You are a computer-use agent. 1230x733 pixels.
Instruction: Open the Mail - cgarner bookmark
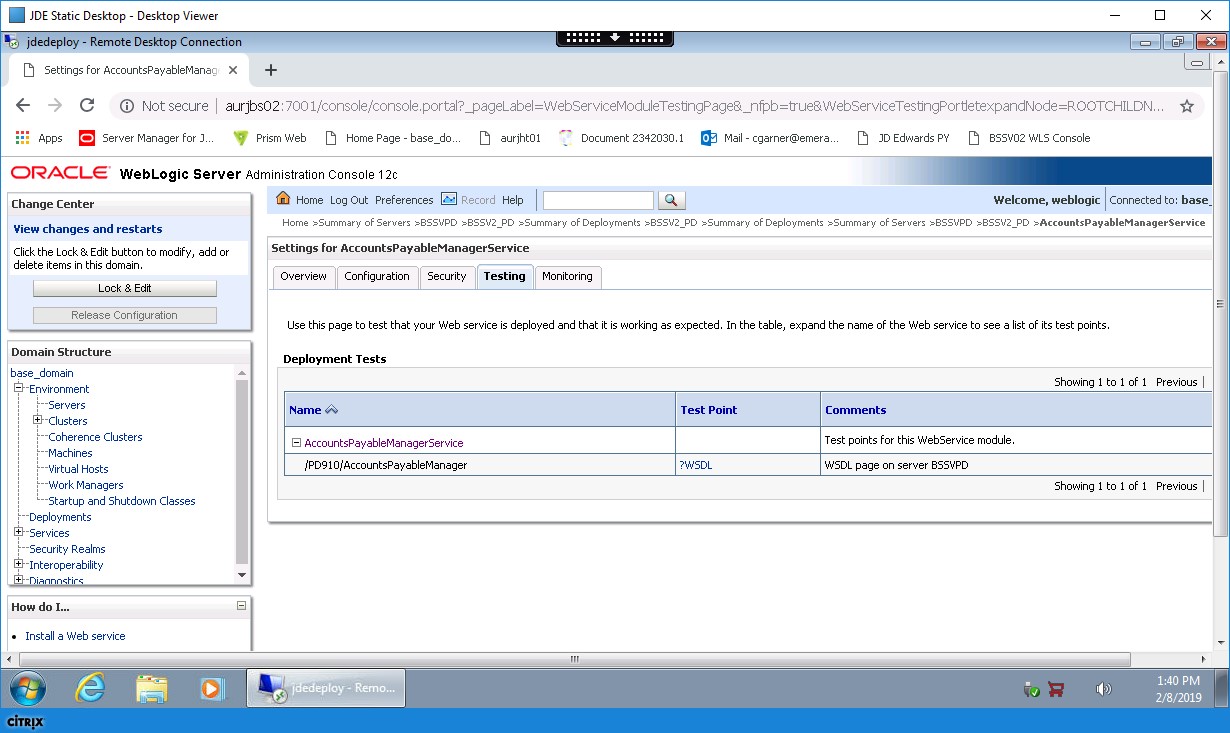tap(770, 138)
